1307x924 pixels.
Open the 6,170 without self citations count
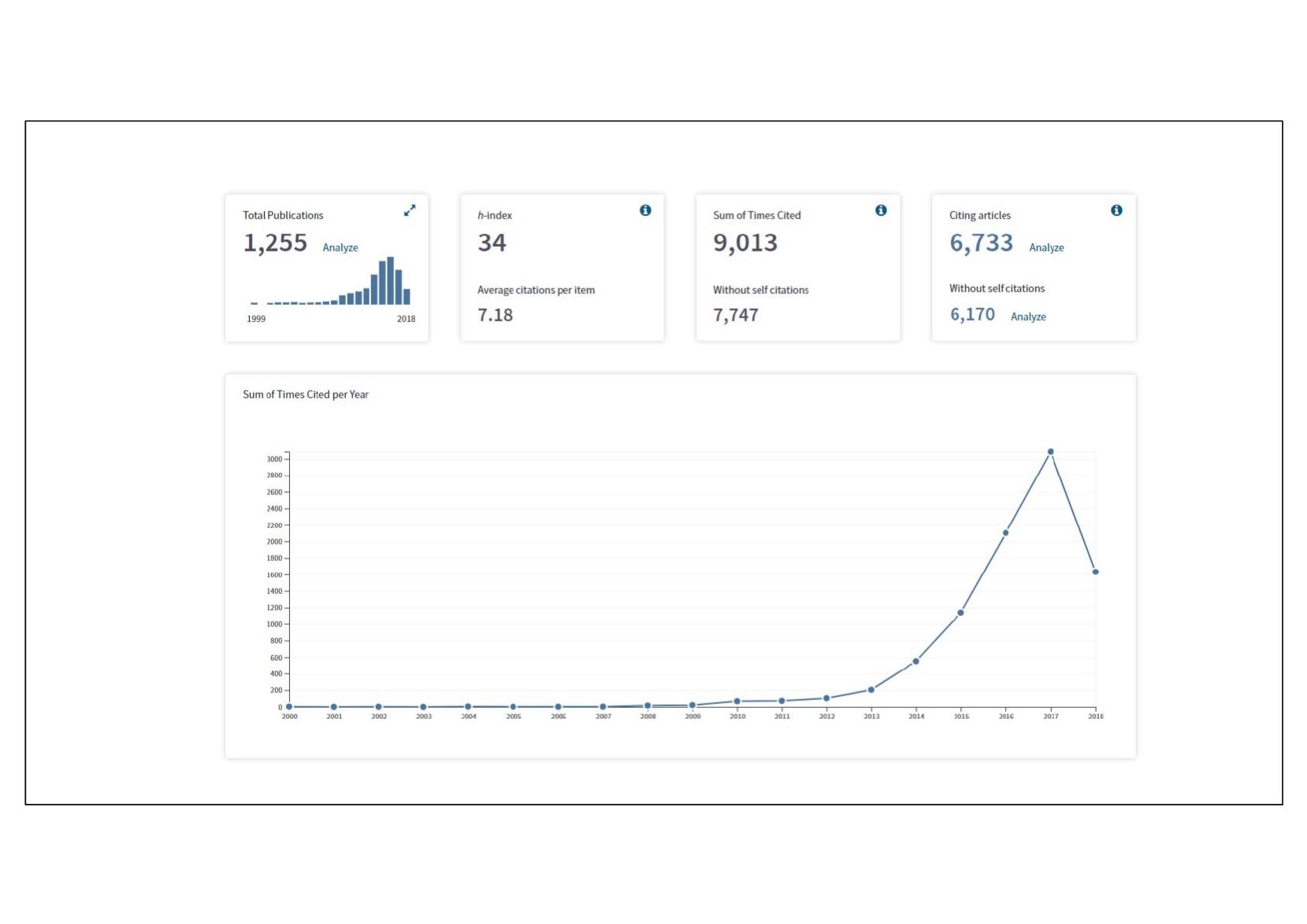tap(972, 315)
